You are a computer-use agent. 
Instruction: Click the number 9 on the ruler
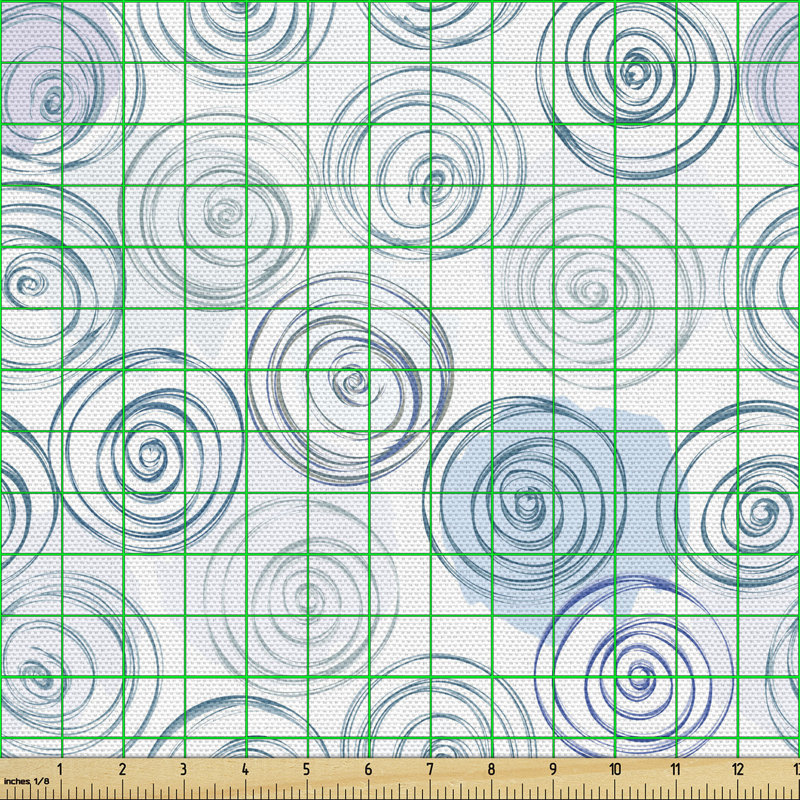pos(553,769)
